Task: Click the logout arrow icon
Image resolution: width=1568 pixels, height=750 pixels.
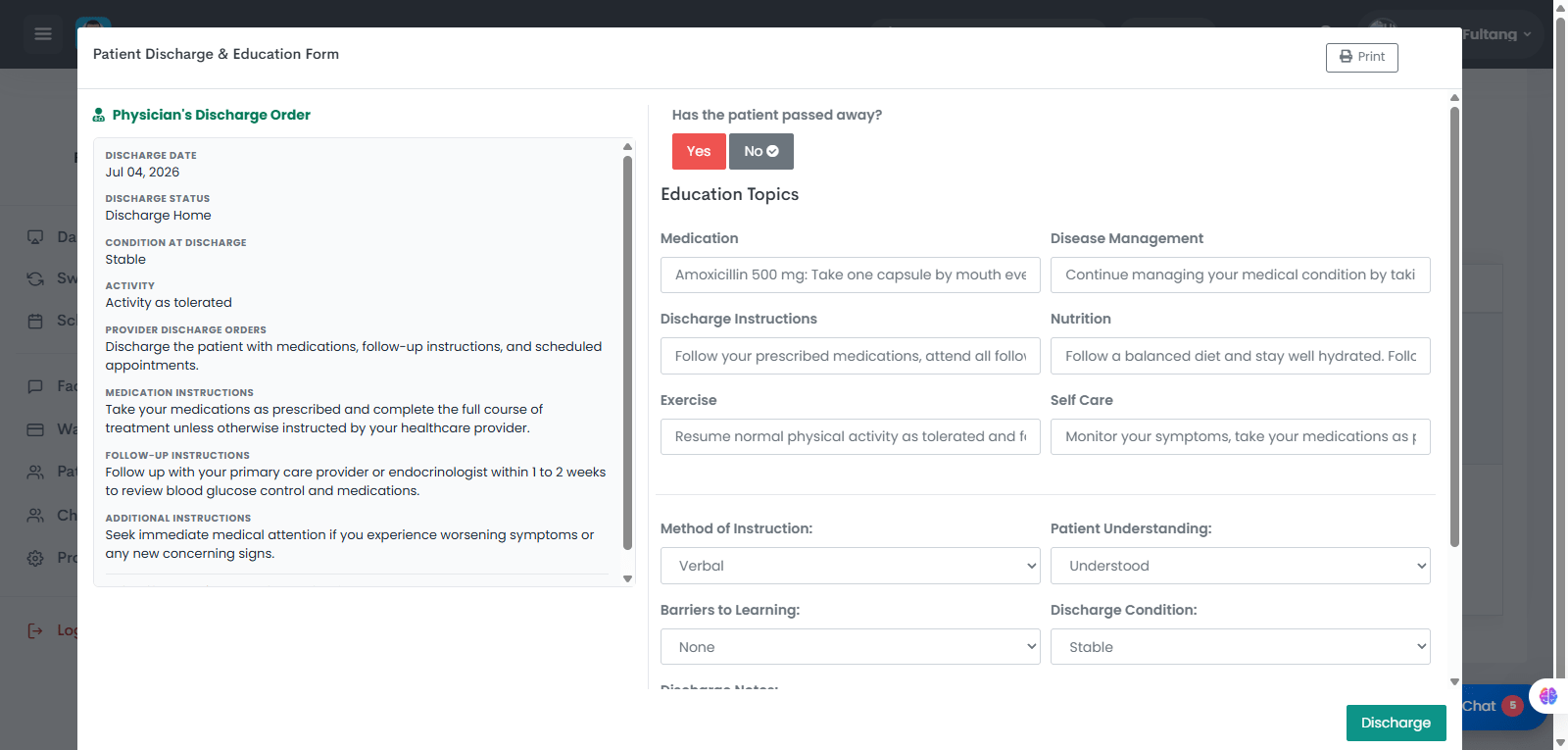Action: click(x=35, y=630)
